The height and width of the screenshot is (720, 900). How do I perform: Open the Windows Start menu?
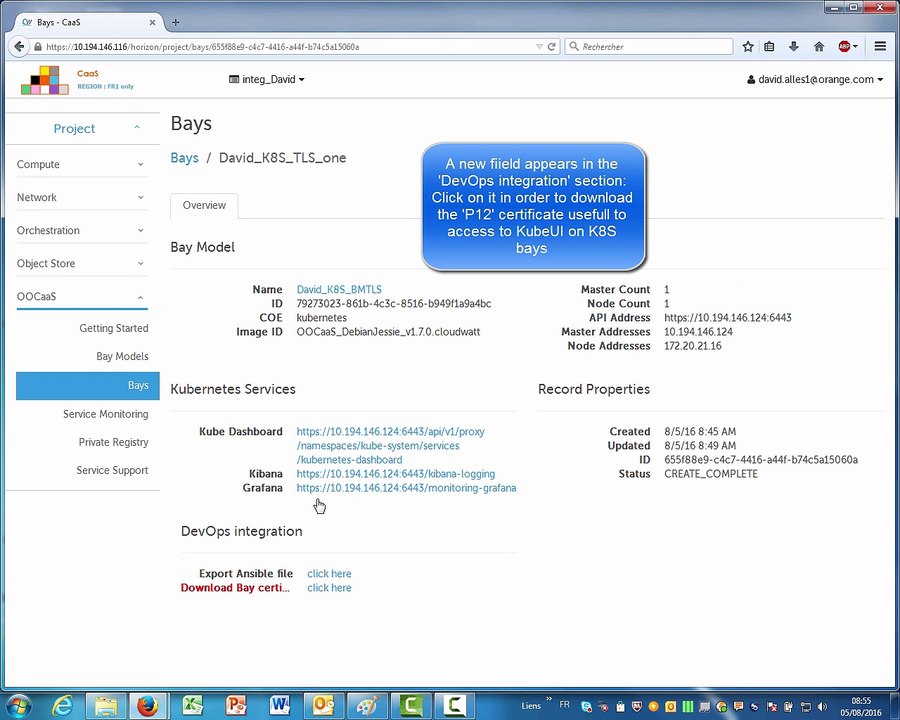click(x=18, y=706)
